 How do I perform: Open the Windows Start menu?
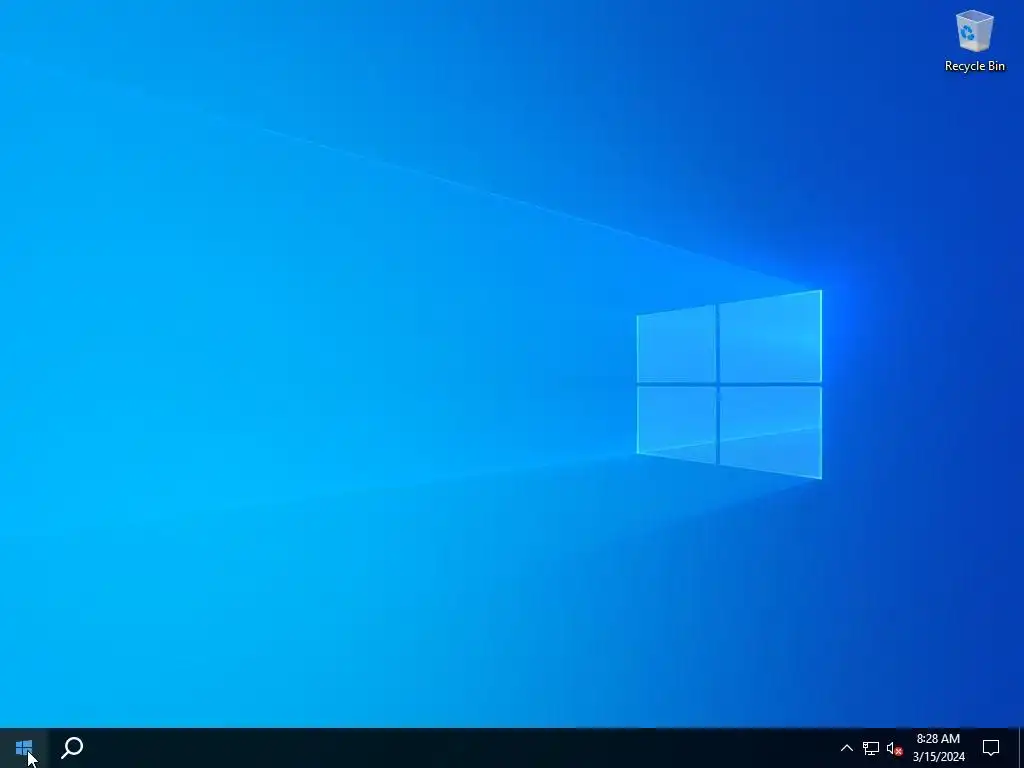click(24, 748)
